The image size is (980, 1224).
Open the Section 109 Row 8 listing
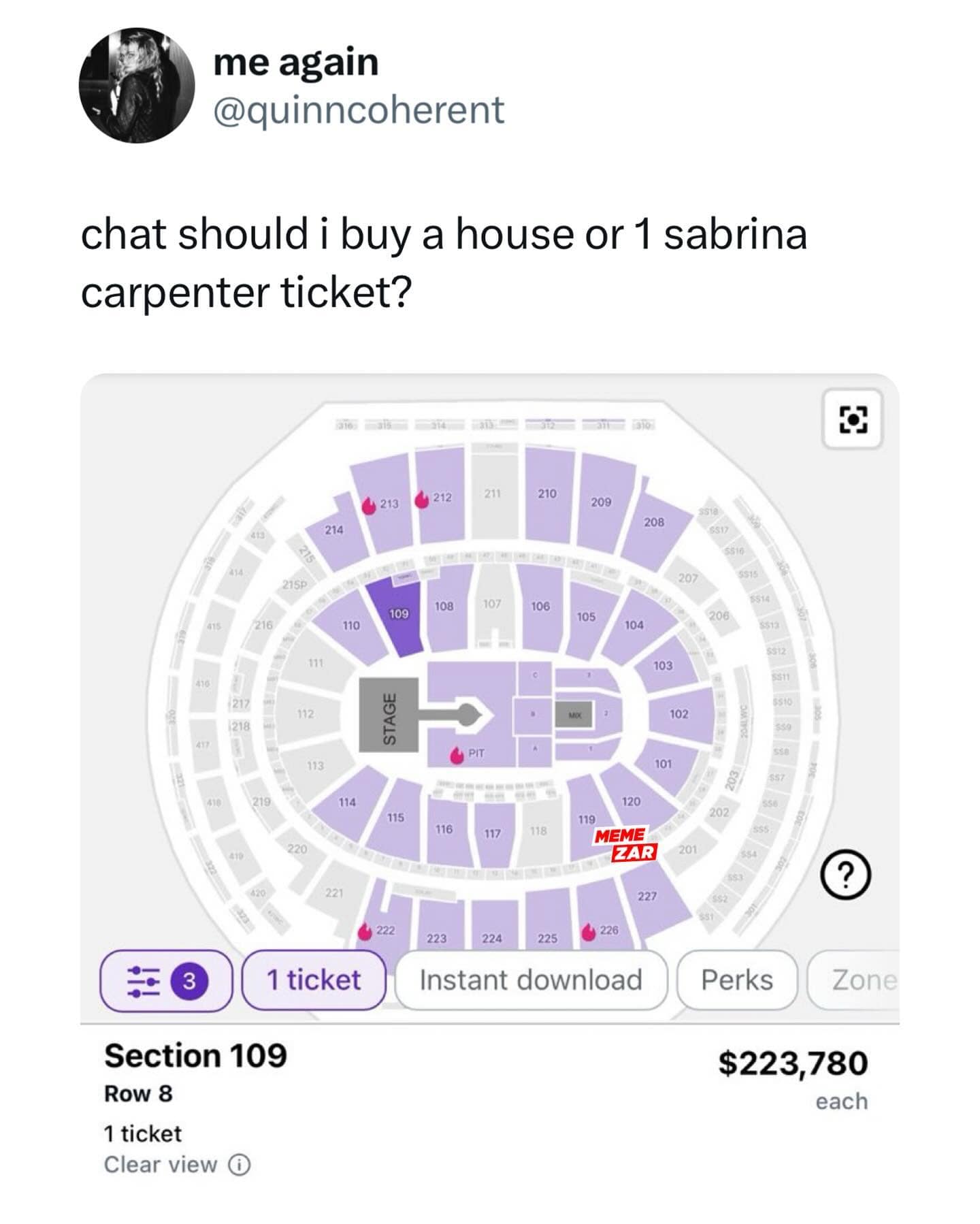tap(196, 1057)
